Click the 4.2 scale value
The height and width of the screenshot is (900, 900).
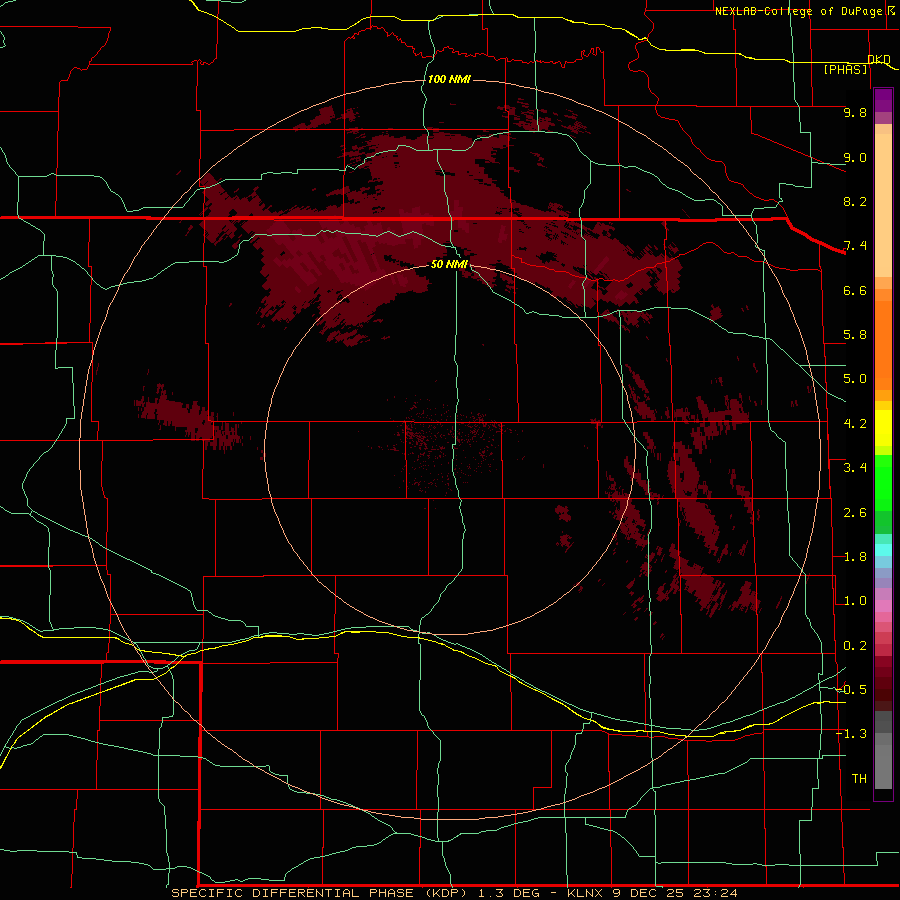pyautogui.click(x=855, y=424)
